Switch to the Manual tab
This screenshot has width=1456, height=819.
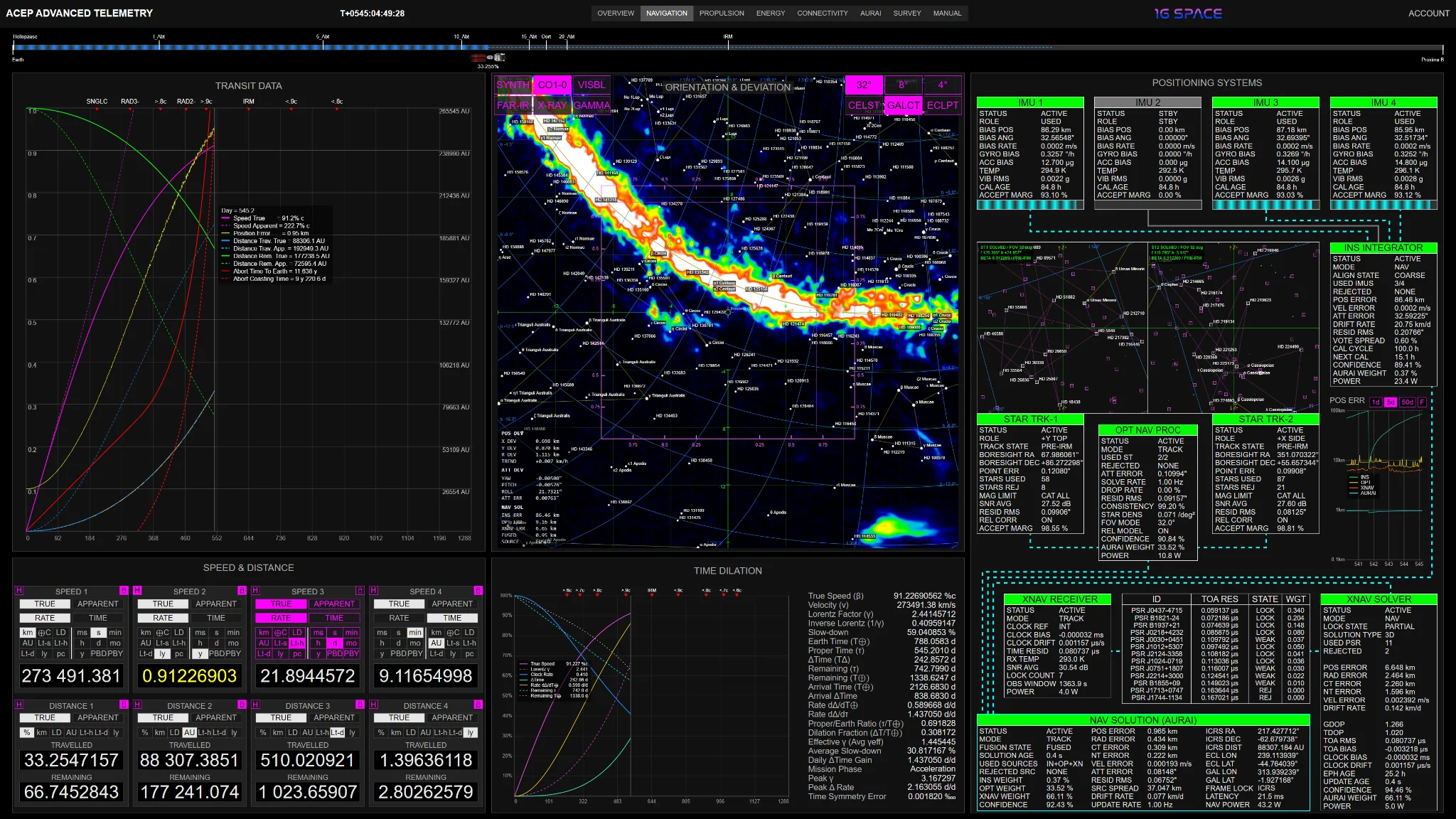[x=947, y=14]
